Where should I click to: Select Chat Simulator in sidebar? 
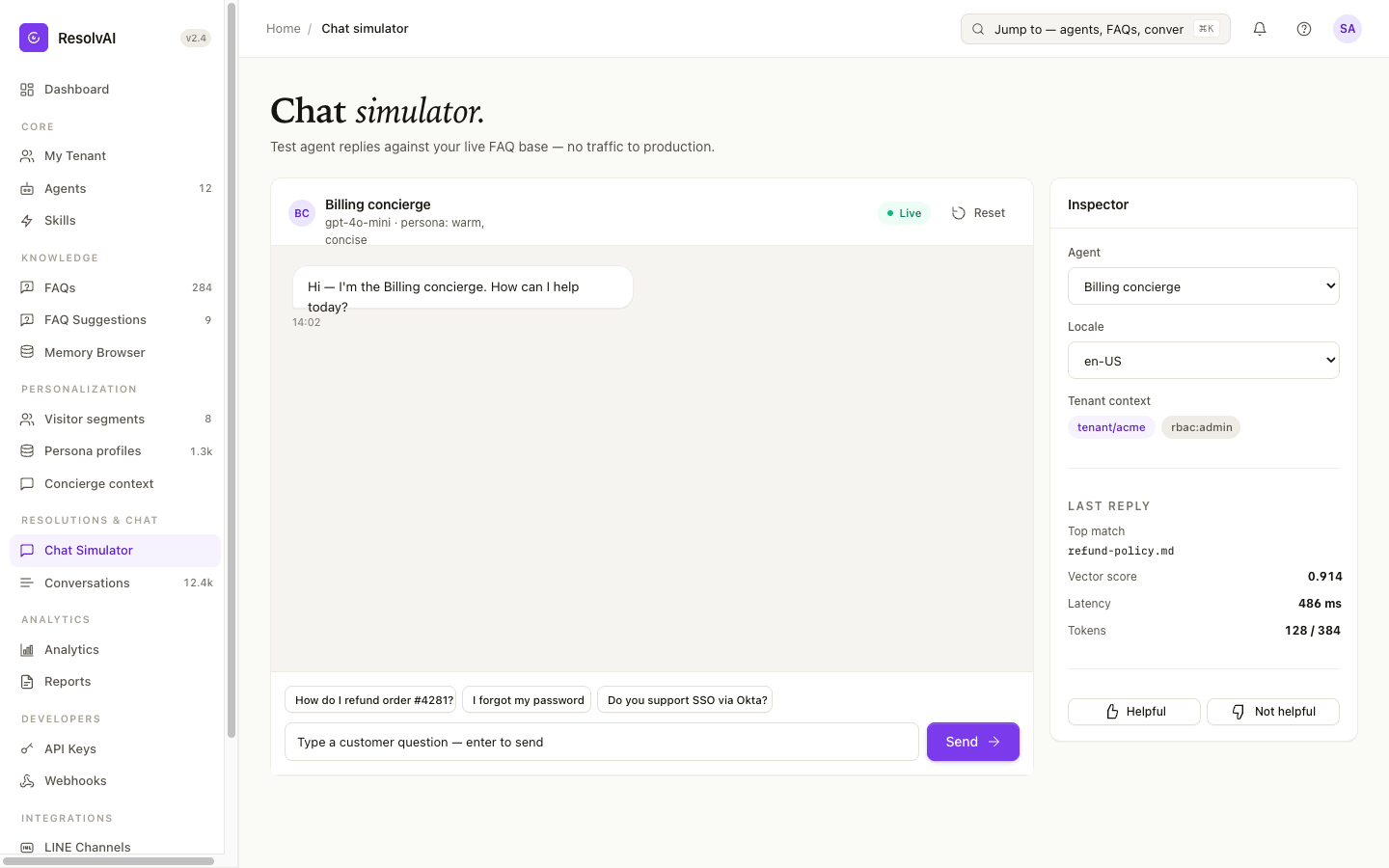pyautogui.click(x=115, y=551)
